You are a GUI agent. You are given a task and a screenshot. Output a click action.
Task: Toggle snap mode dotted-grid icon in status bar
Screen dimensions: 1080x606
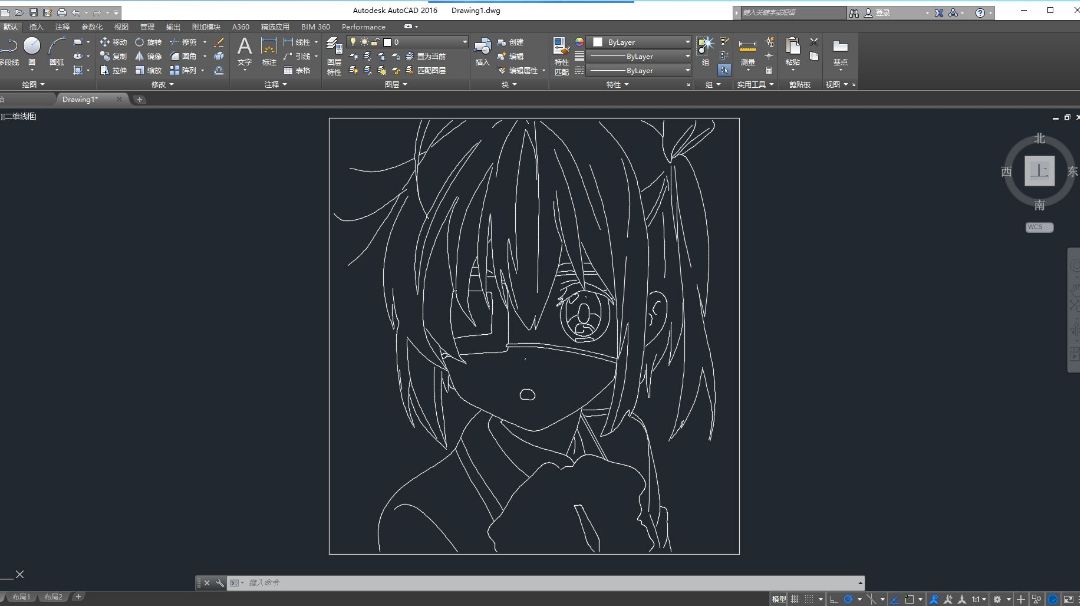point(809,599)
